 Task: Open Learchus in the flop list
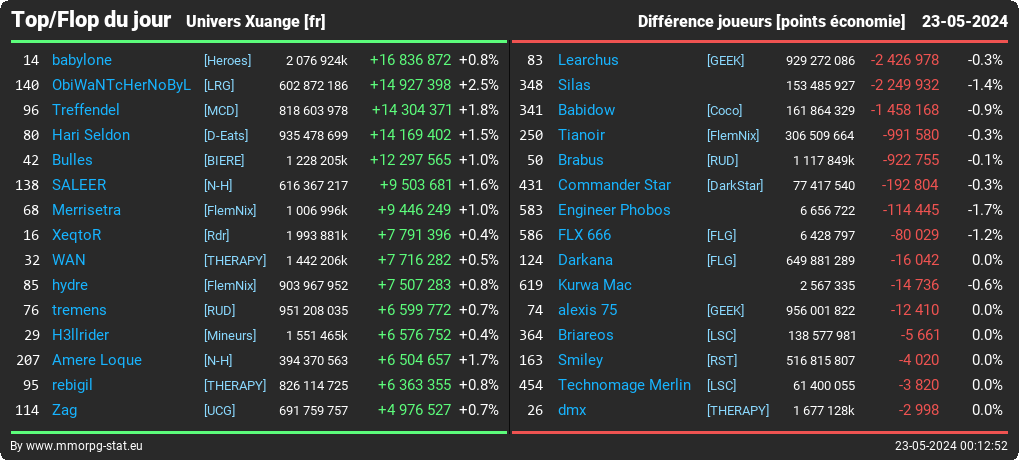point(588,60)
